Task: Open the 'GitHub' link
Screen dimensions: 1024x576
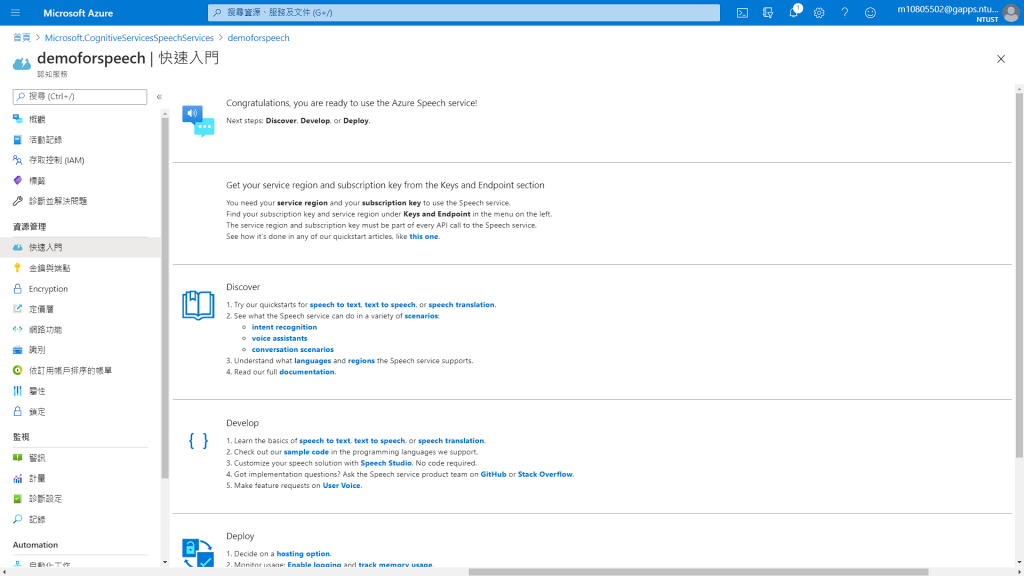Action: [493, 474]
